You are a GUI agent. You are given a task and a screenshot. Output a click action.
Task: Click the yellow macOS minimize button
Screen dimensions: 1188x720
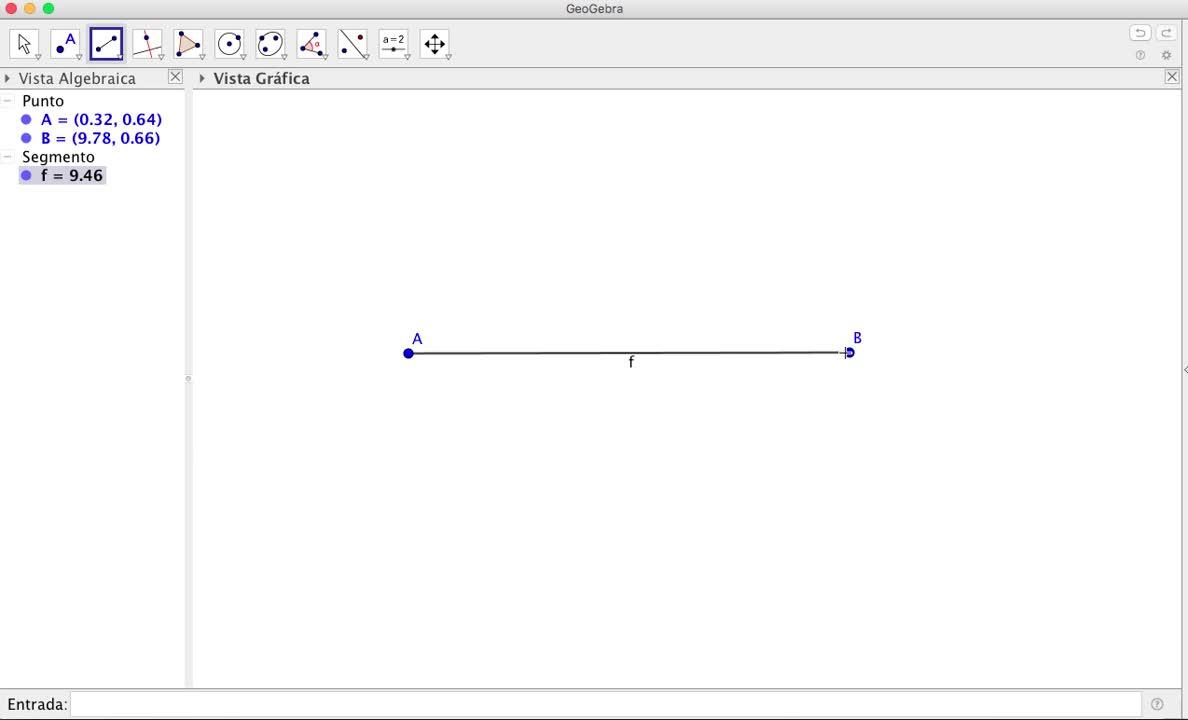pos(30,8)
